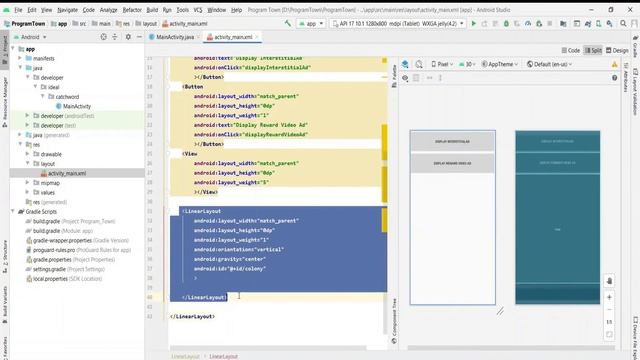Open the Pixel device dropdown
The height and width of the screenshot is (360, 640).
click(442, 64)
